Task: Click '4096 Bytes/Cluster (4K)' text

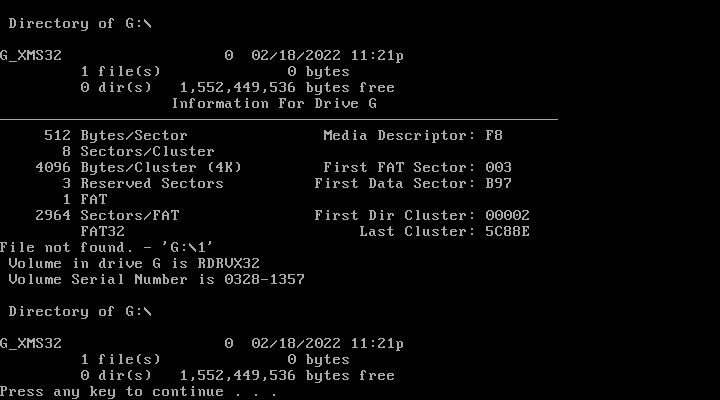Action: click(x=138, y=168)
